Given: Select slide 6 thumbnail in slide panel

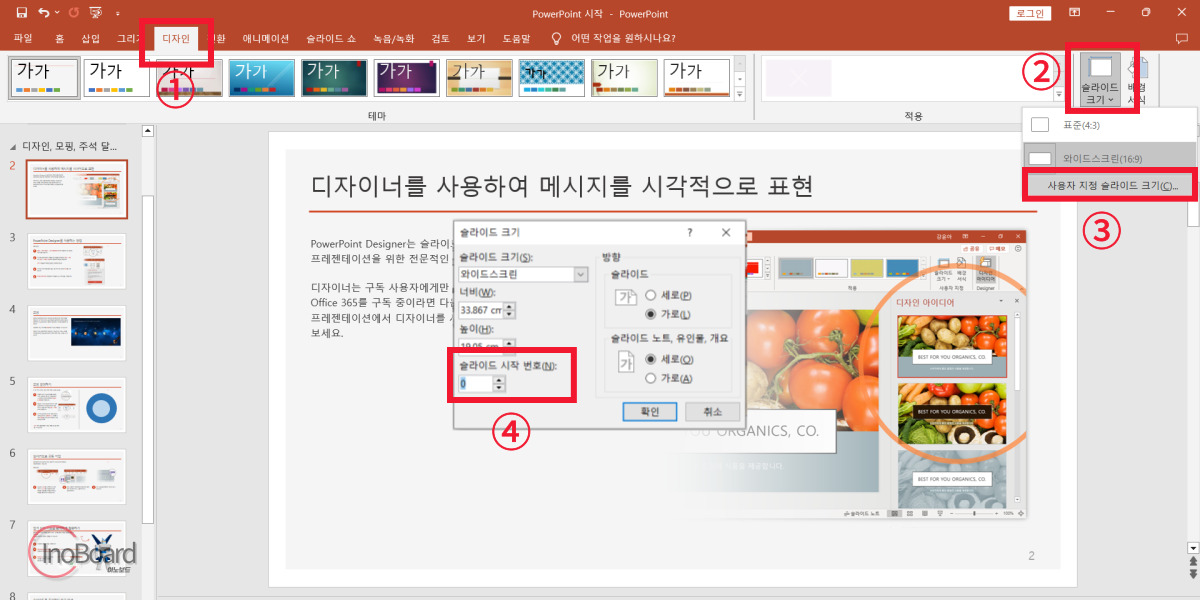Looking at the screenshot, I should [77, 477].
